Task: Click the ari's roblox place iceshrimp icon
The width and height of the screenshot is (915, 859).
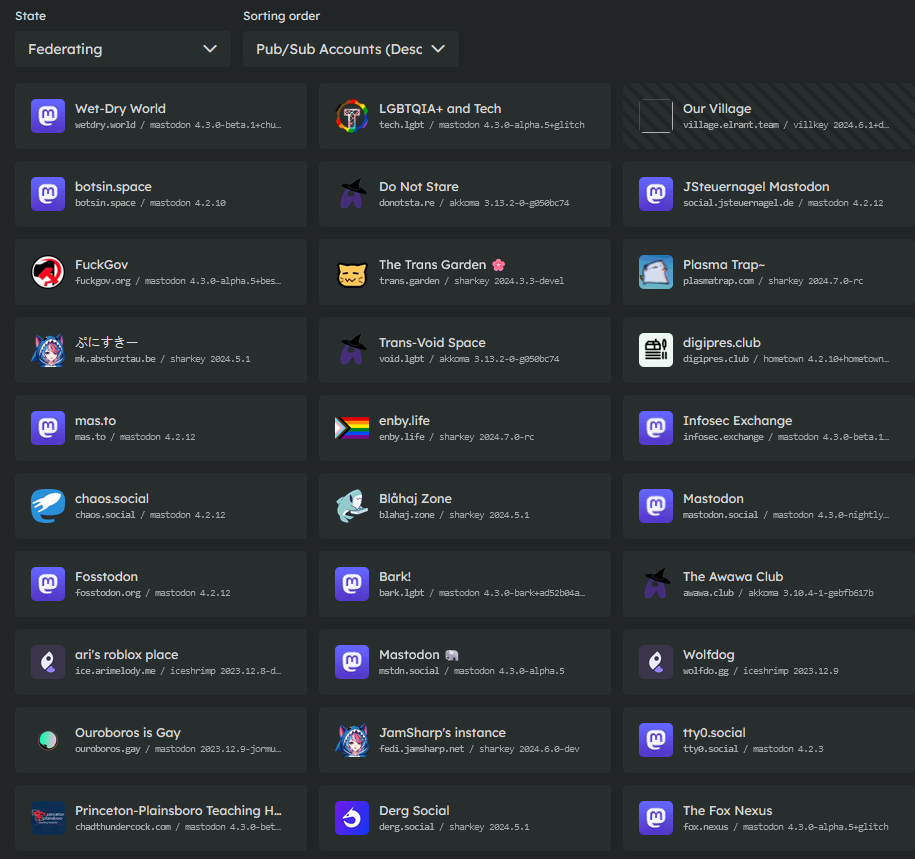Action: click(48, 662)
